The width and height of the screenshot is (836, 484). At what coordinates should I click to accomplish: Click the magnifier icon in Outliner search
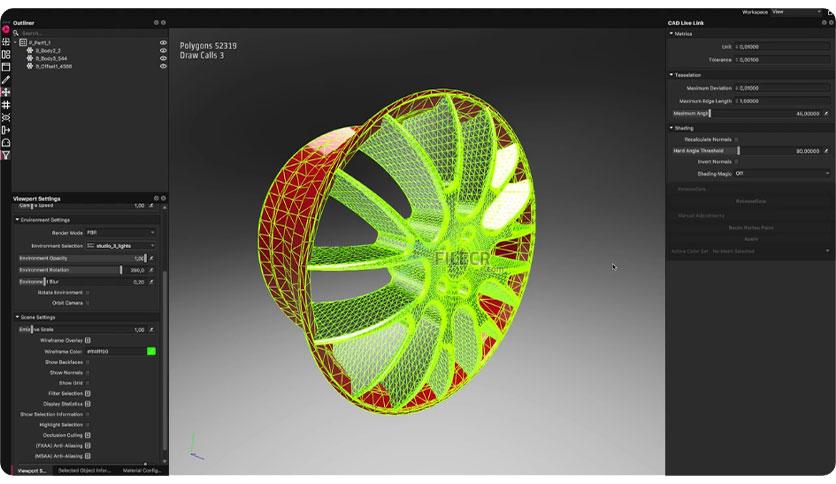point(16,33)
